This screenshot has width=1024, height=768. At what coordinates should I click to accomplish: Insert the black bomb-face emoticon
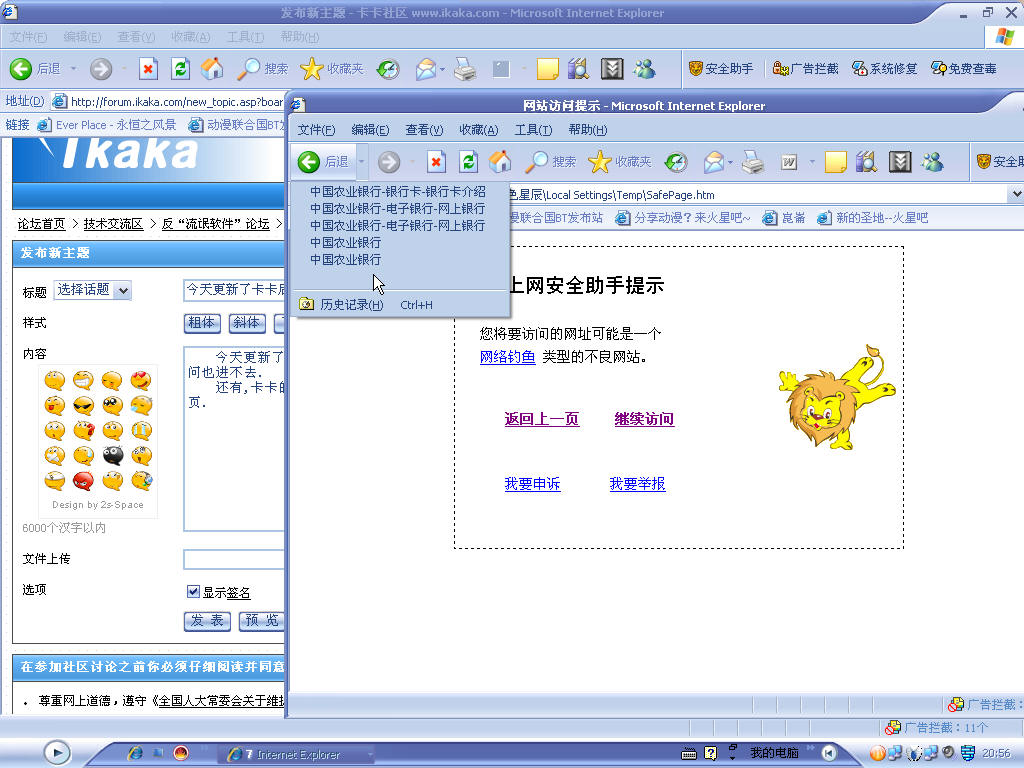pos(112,455)
